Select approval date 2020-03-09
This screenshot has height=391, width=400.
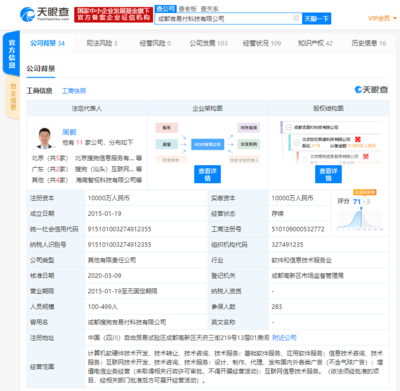[104, 276]
